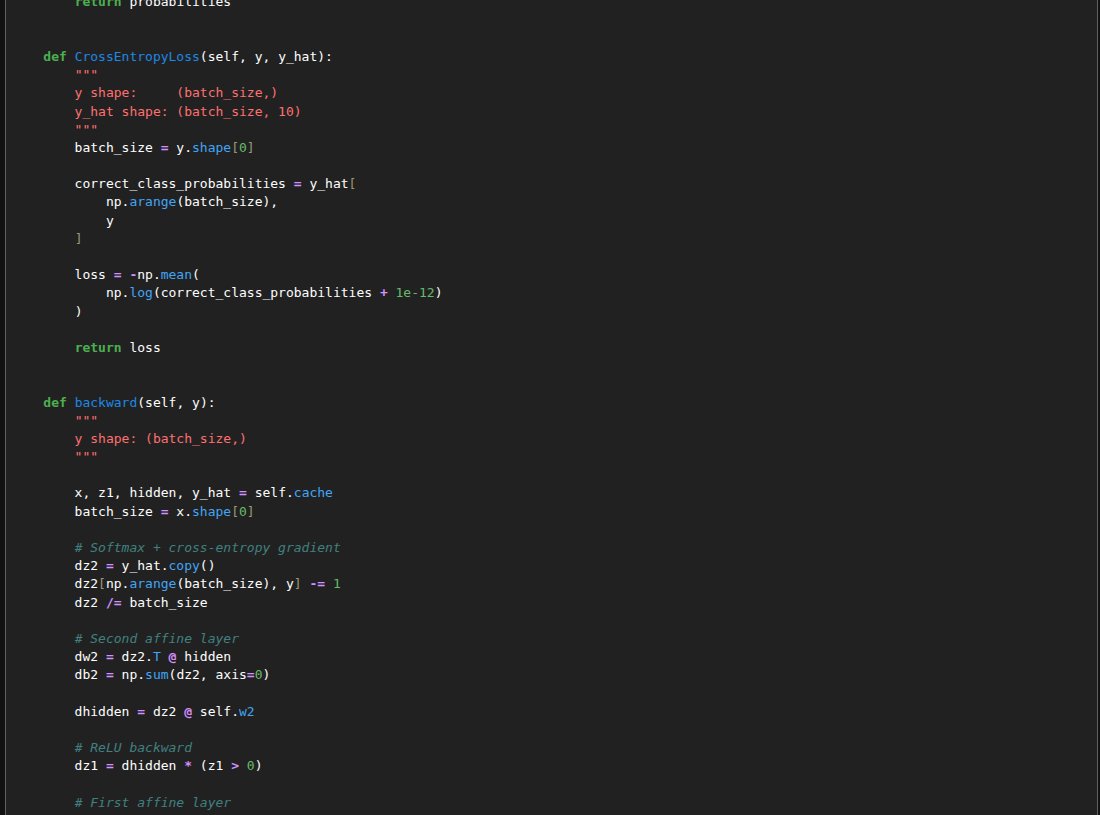This screenshot has height=815, width=1100.
Task: Click the '# Softmax + cross-entropy gradient' comment
Action: pos(207,548)
